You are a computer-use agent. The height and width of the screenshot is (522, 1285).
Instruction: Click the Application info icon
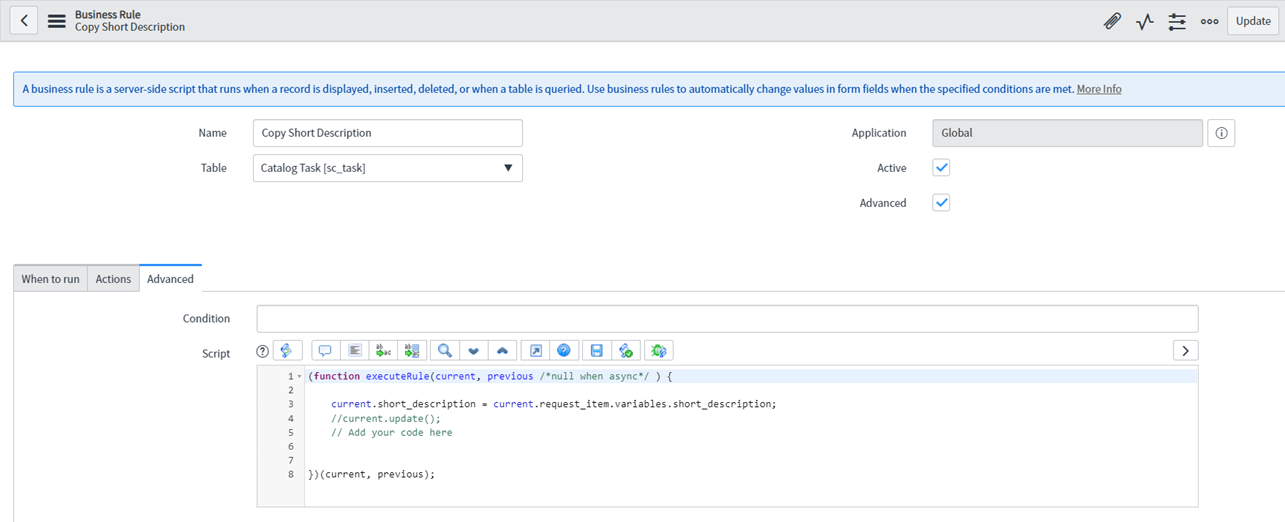(1221, 133)
